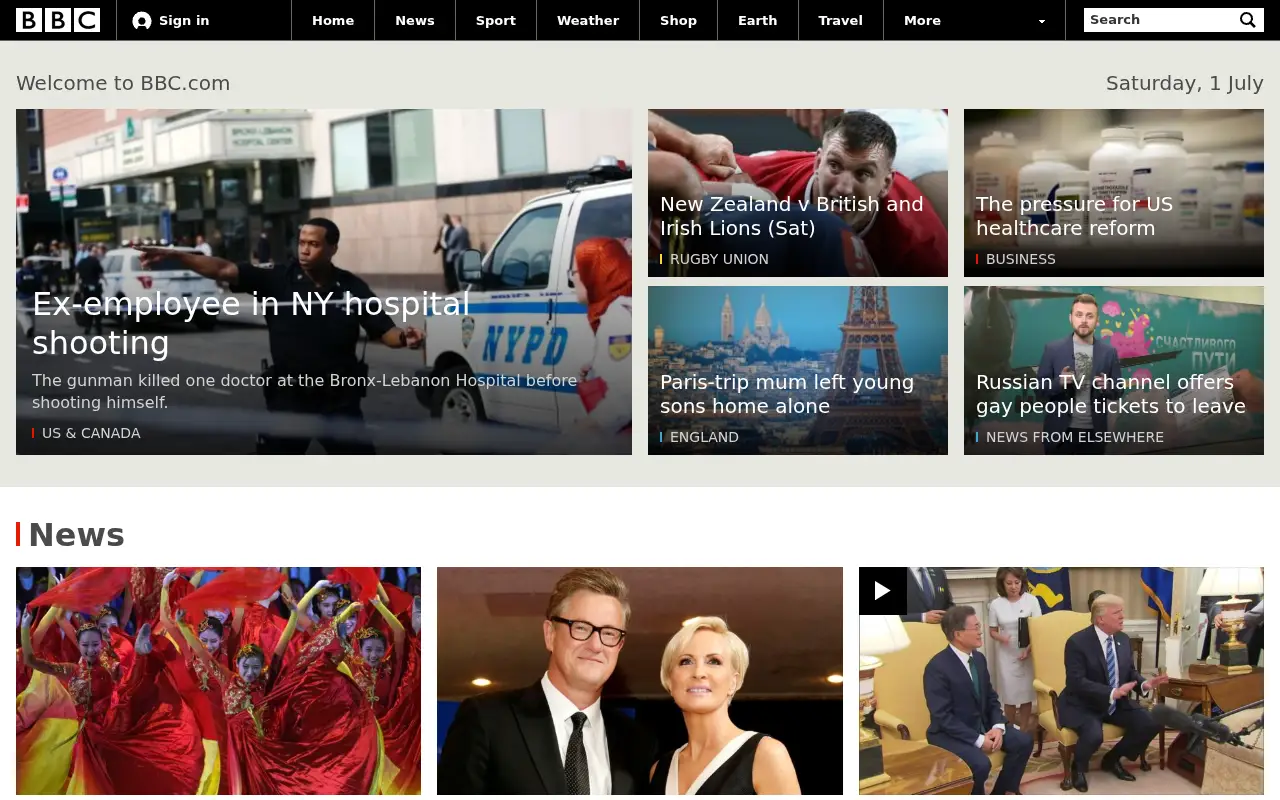The height and width of the screenshot is (800, 1280).
Task: Play the Oval Office meeting video
Action: tap(883, 591)
